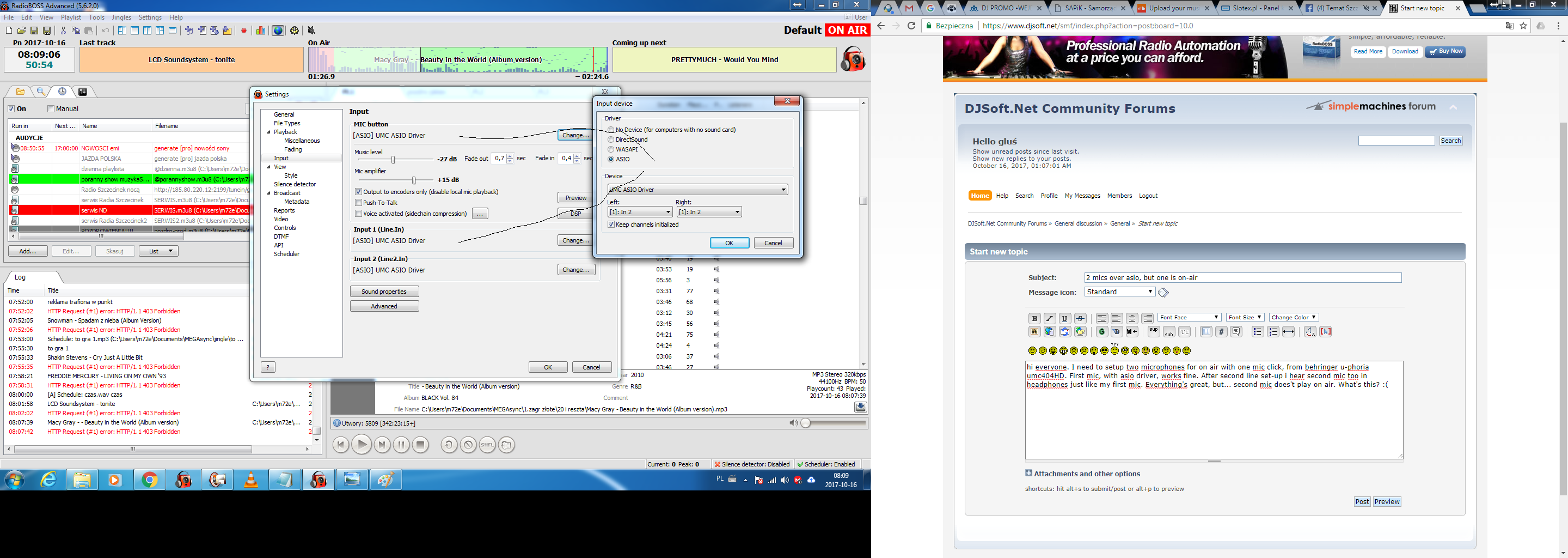Click the Music level slider handle
1568x558 pixels.
[x=393, y=160]
